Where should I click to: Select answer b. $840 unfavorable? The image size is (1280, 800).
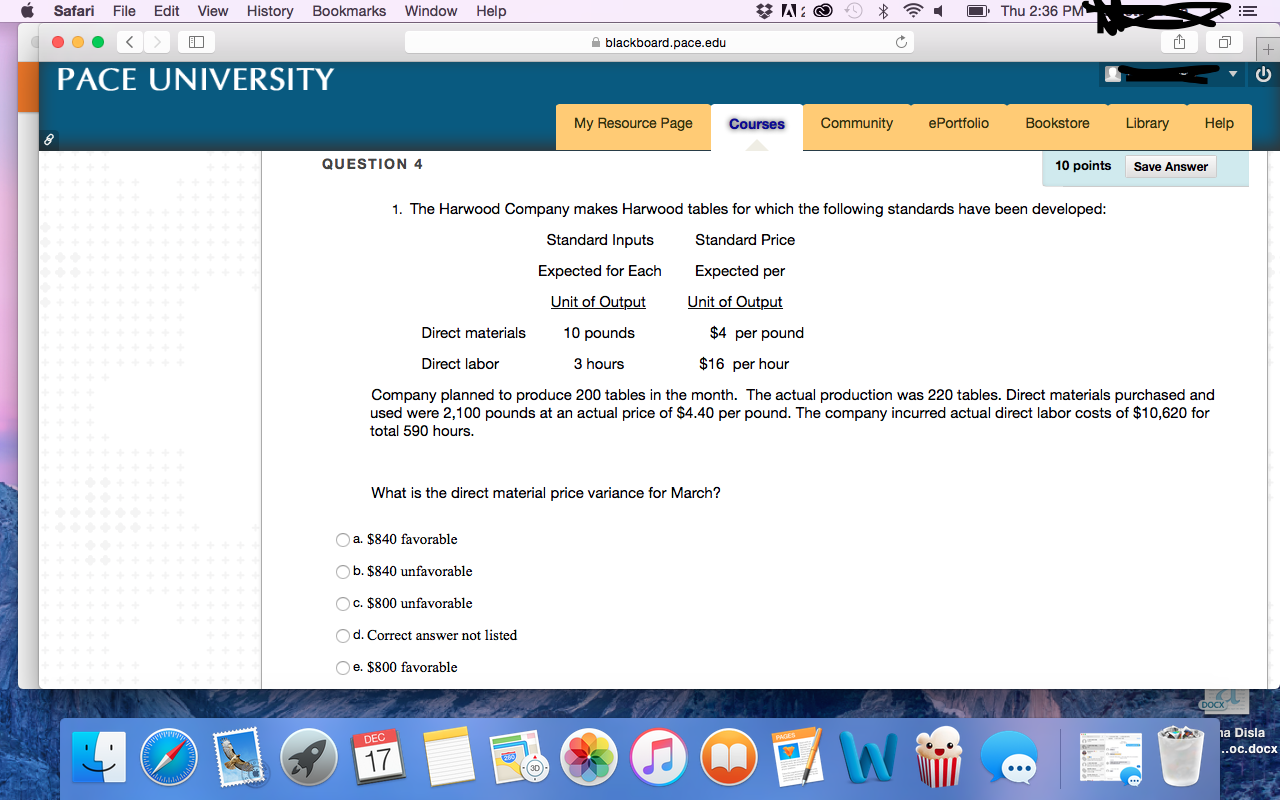(x=344, y=572)
